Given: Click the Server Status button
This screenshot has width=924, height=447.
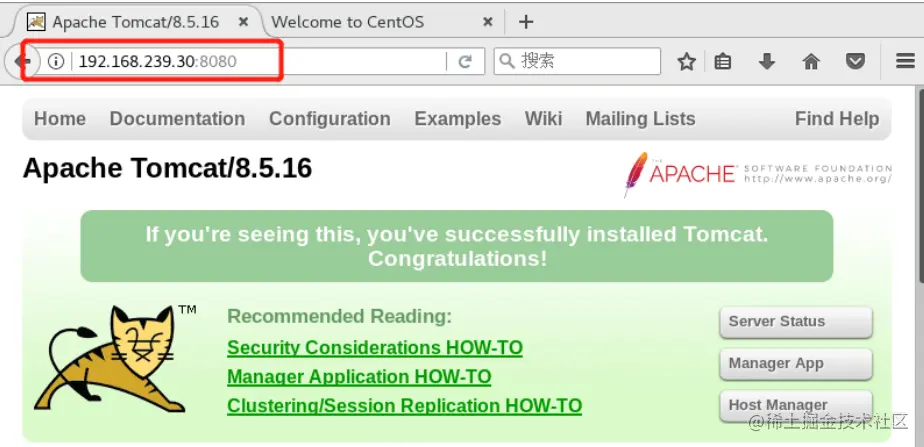Looking at the screenshot, I should tap(796, 322).
